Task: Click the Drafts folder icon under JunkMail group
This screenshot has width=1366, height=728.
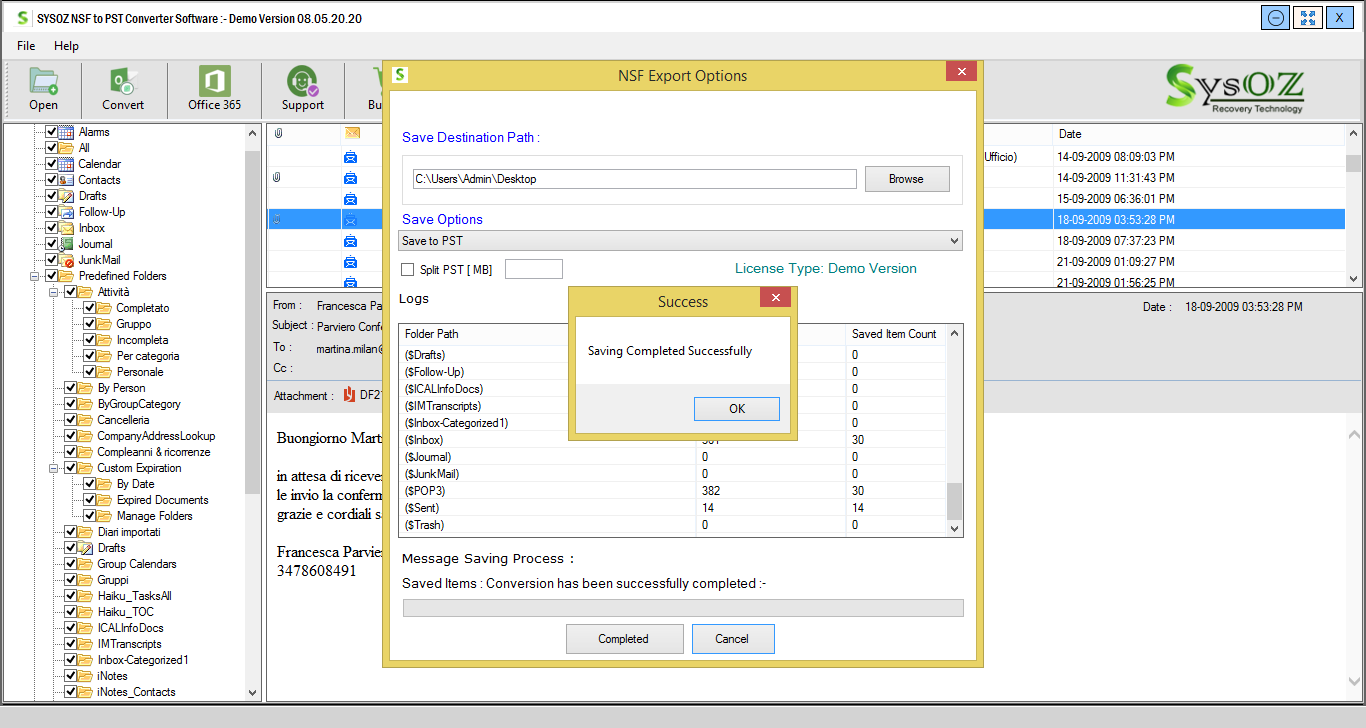Action: click(66, 196)
